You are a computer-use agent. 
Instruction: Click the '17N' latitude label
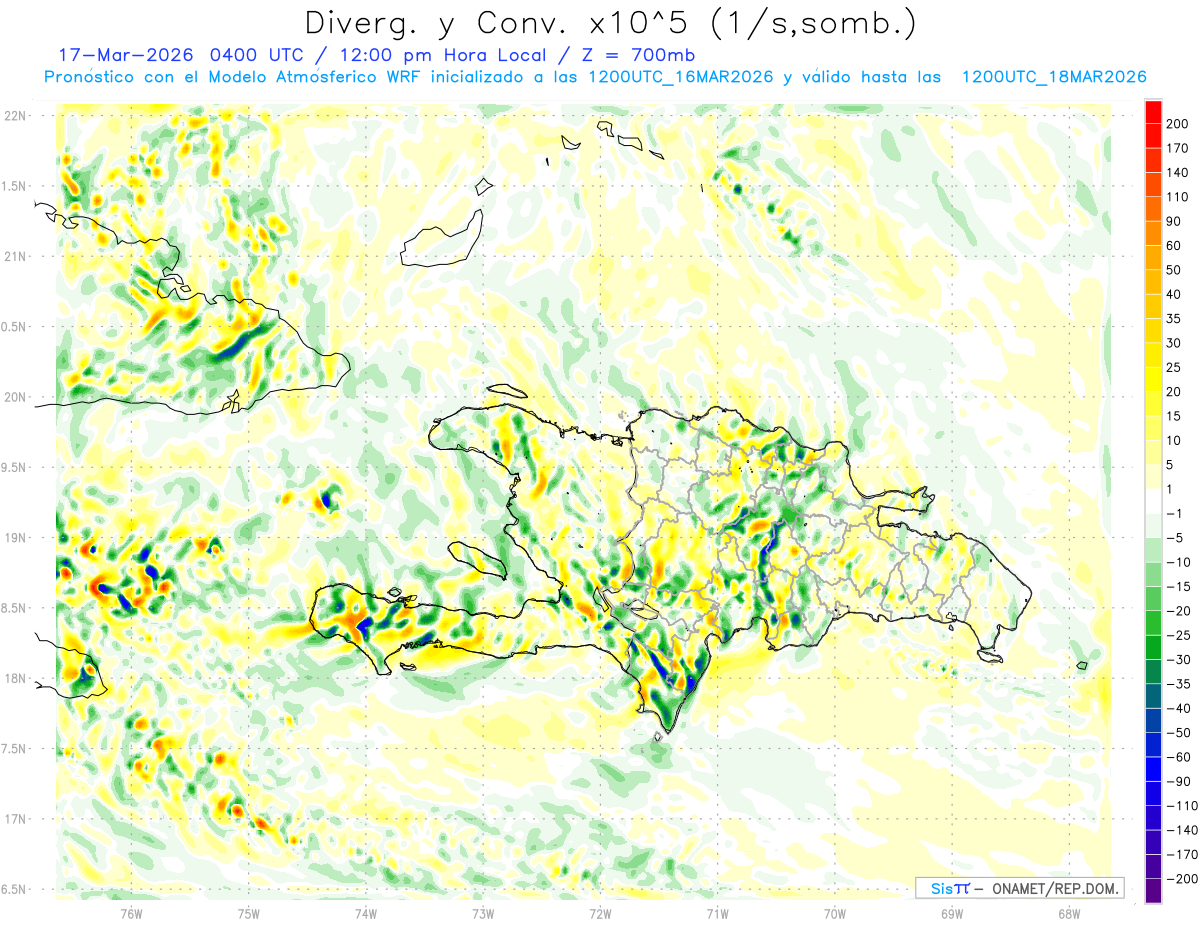tap(14, 819)
